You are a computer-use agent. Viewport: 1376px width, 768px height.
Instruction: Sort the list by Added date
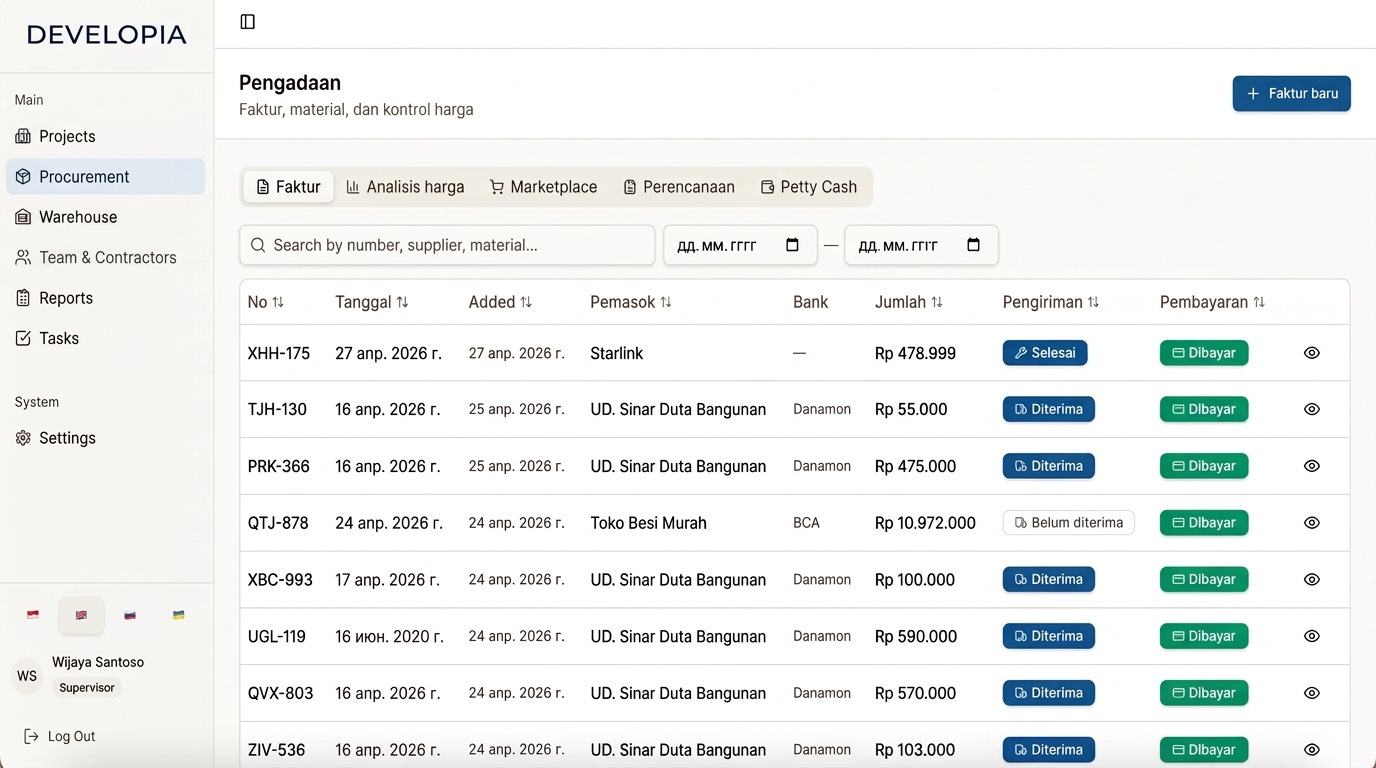pos(500,302)
